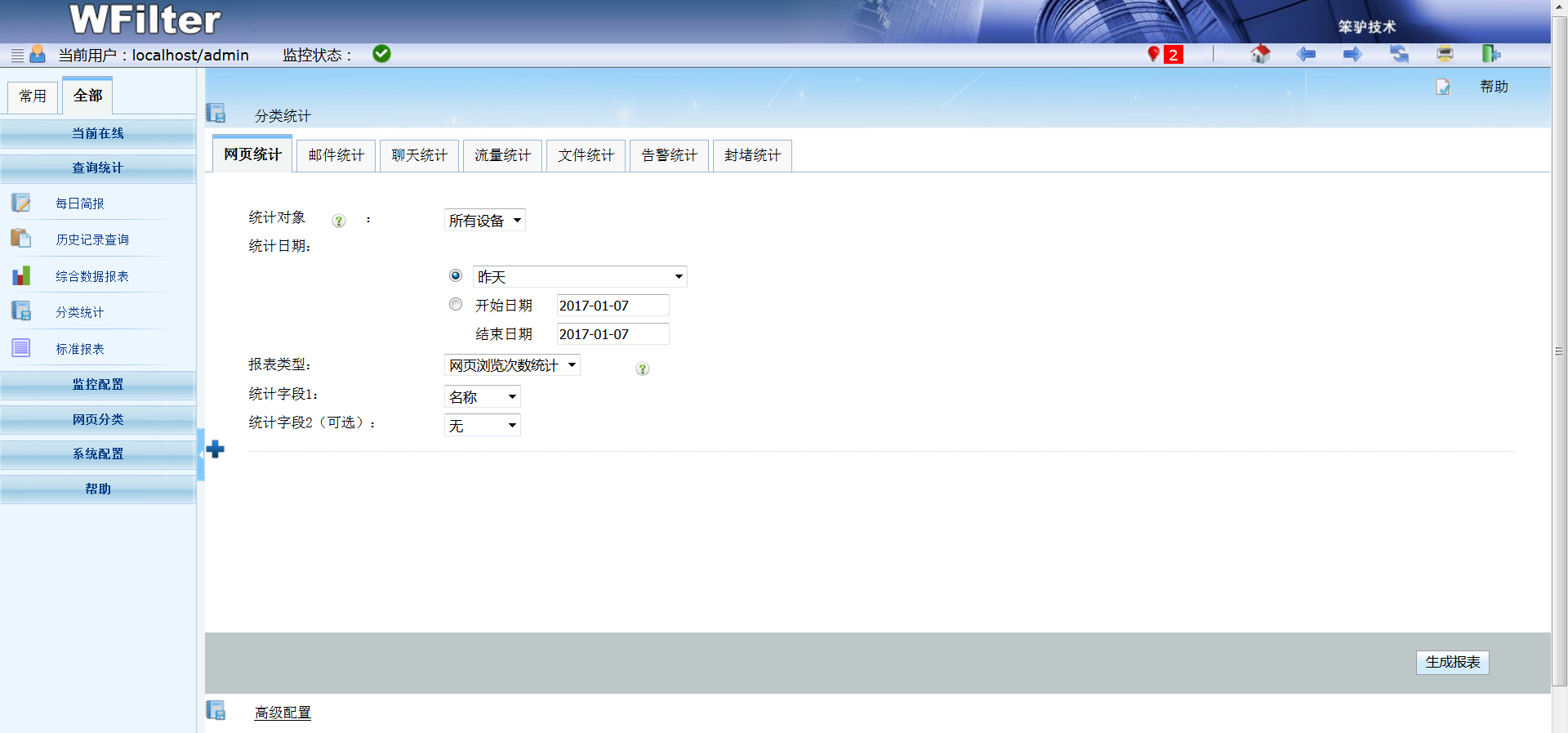Expand the 报表类型 dropdown
This screenshot has height=733, width=1568.
(512, 365)
